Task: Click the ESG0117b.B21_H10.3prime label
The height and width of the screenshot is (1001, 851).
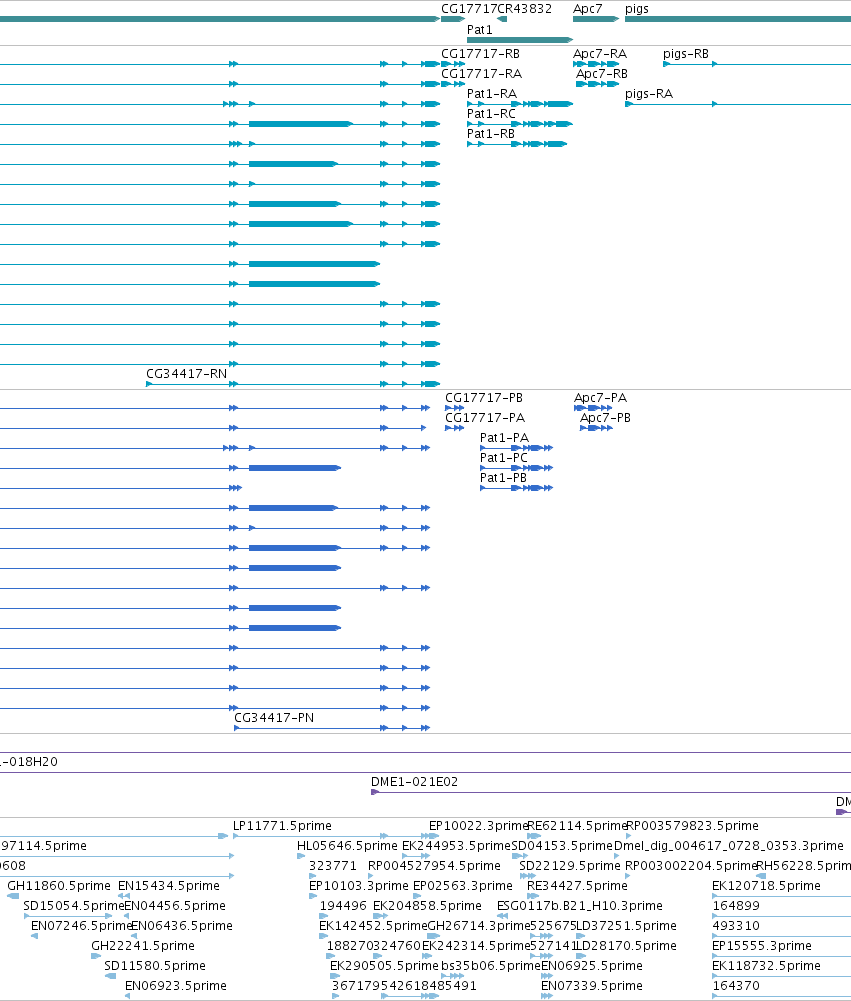Action: (580, 906)
